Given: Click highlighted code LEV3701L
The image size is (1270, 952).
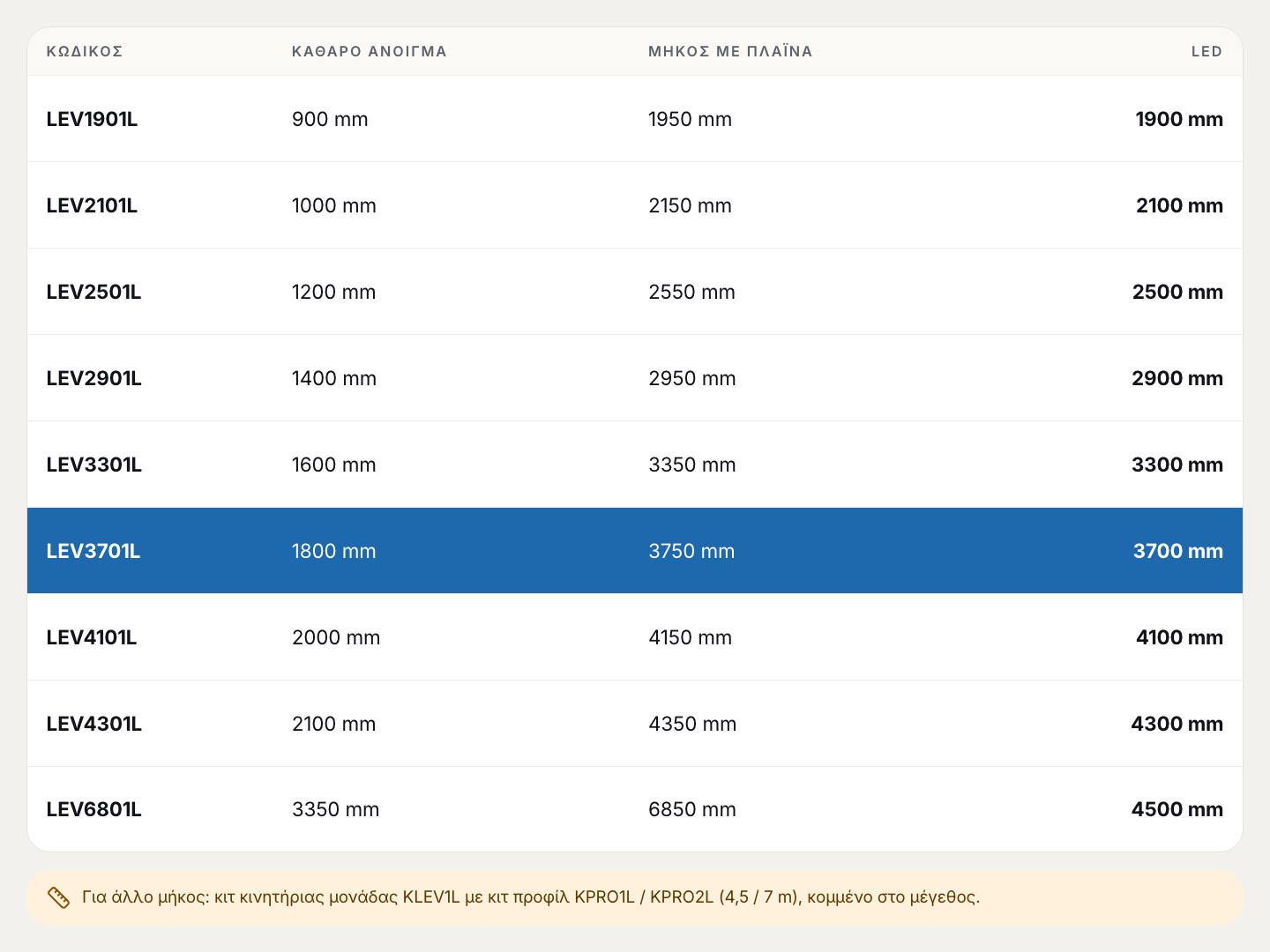Looking at the screenshot, I should pyautogui.click(x=93, y=551).
